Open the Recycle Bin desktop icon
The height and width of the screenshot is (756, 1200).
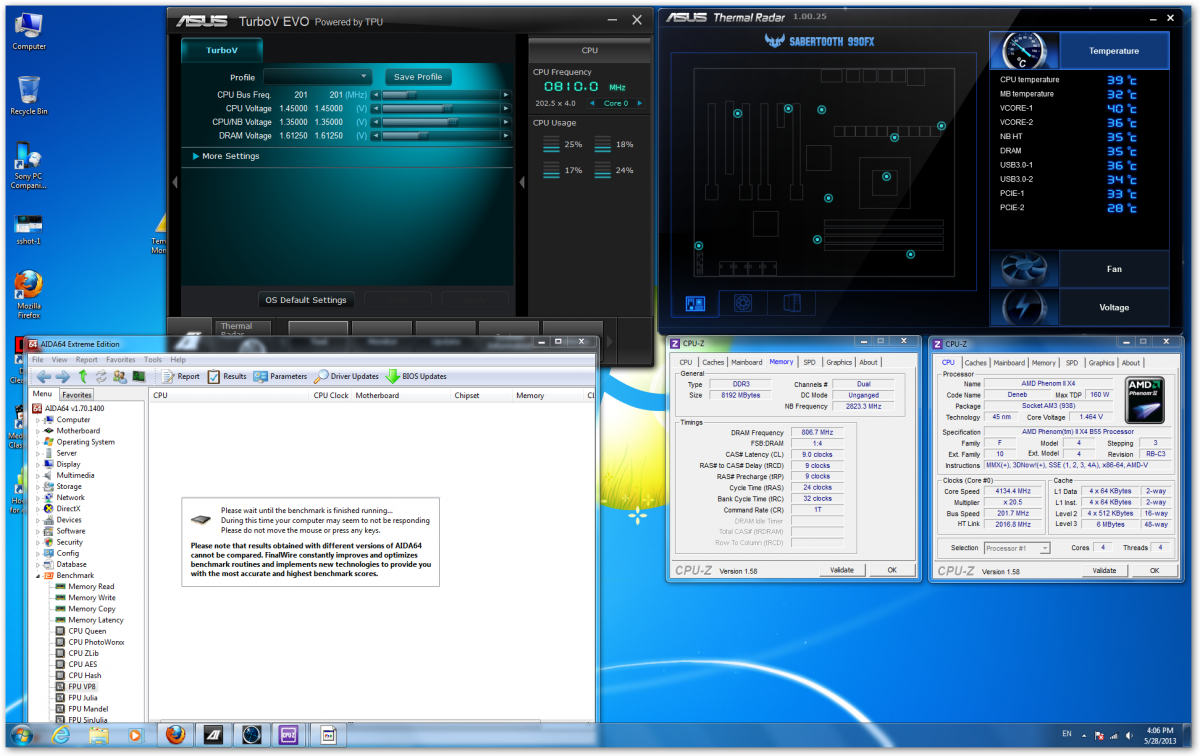[x=29, y=95]
